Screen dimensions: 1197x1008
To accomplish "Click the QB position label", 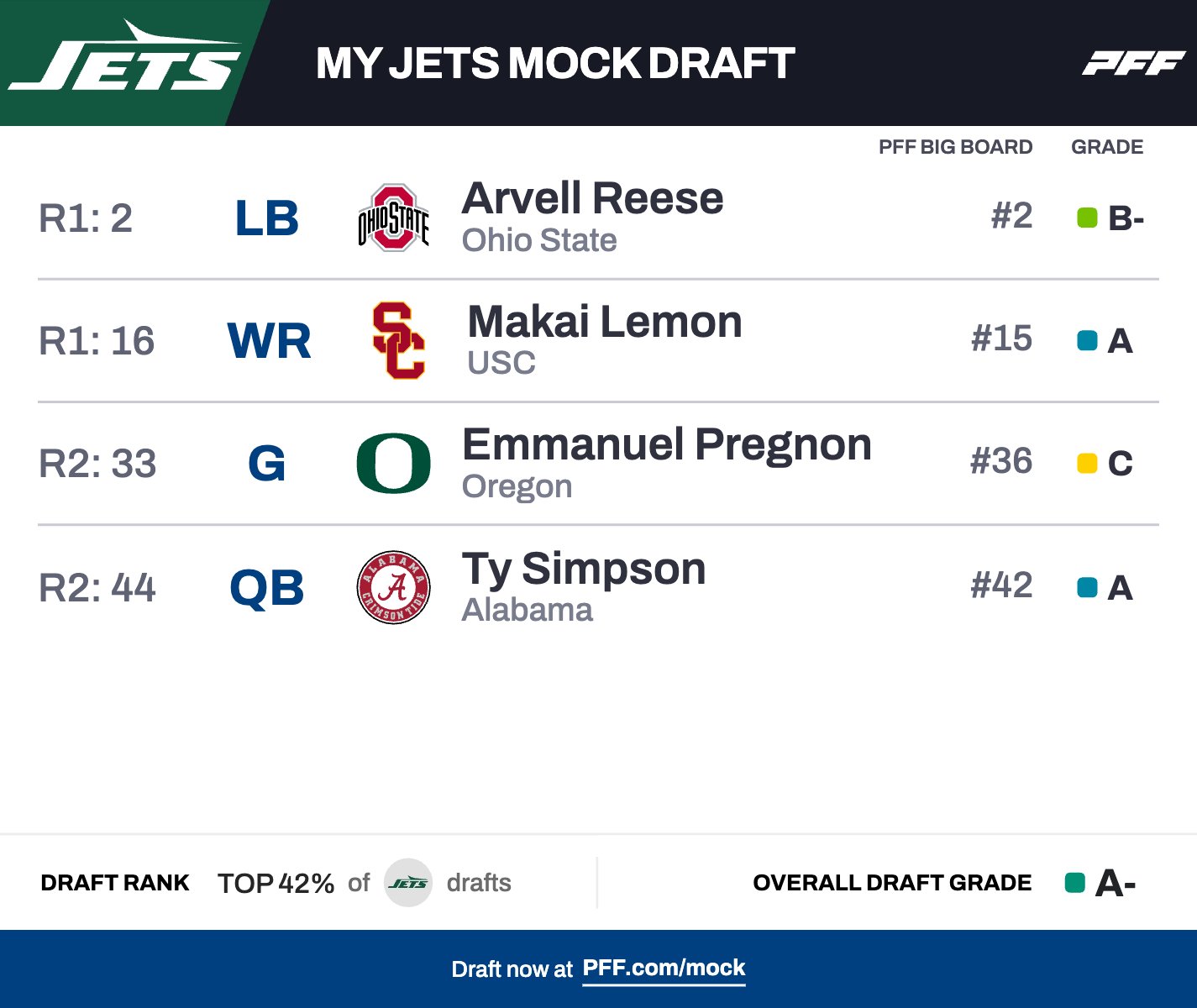I will pyautogui.click(x=266, y=588).
